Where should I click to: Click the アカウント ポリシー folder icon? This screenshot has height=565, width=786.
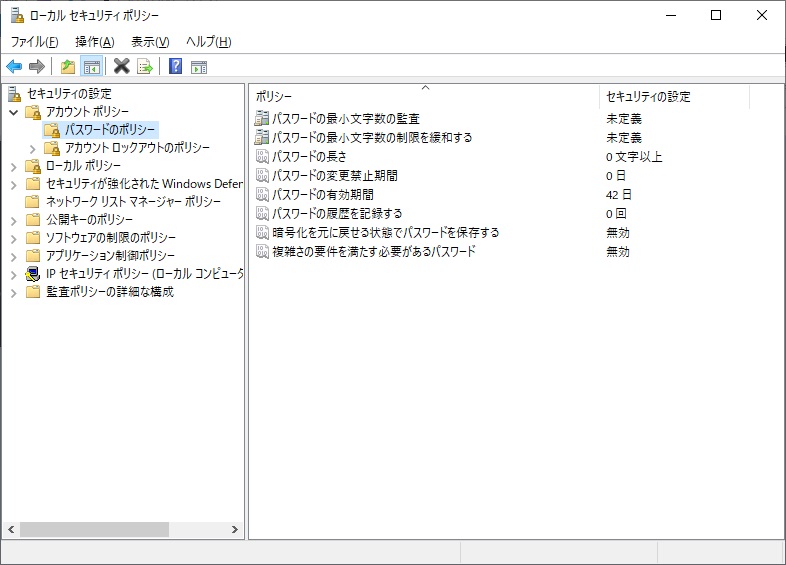tap(33, 112)
